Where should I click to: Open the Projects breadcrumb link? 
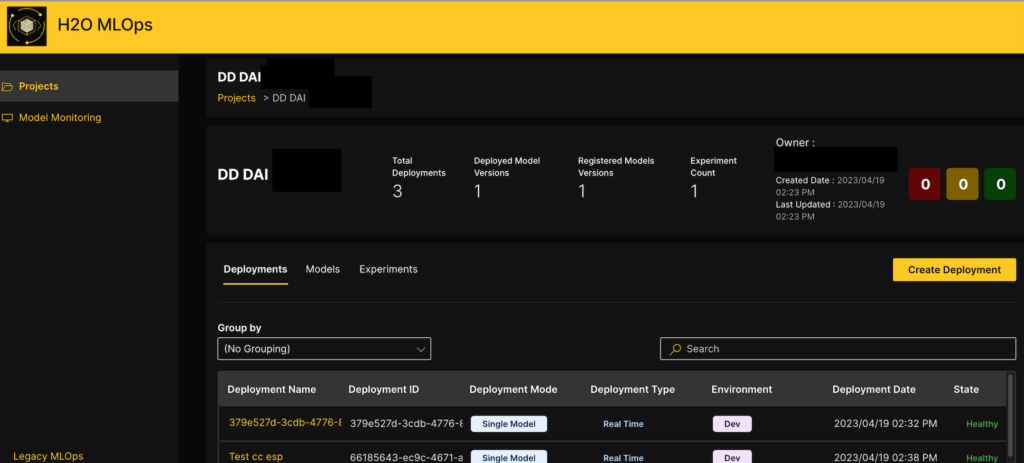point(237,98)
